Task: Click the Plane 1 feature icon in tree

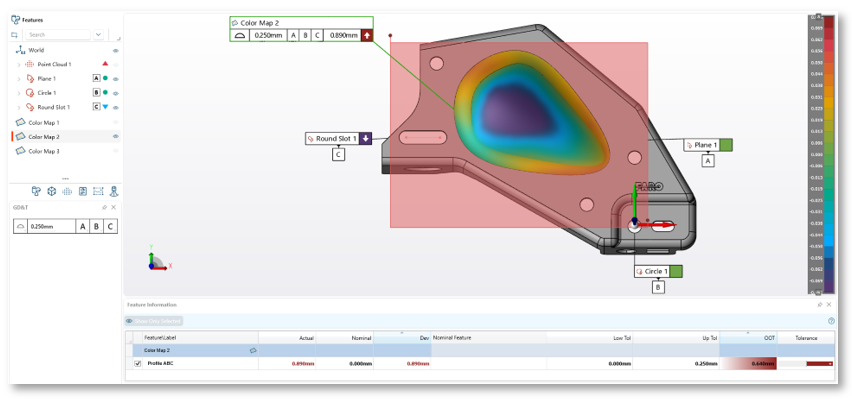Action: coord(30,78)
